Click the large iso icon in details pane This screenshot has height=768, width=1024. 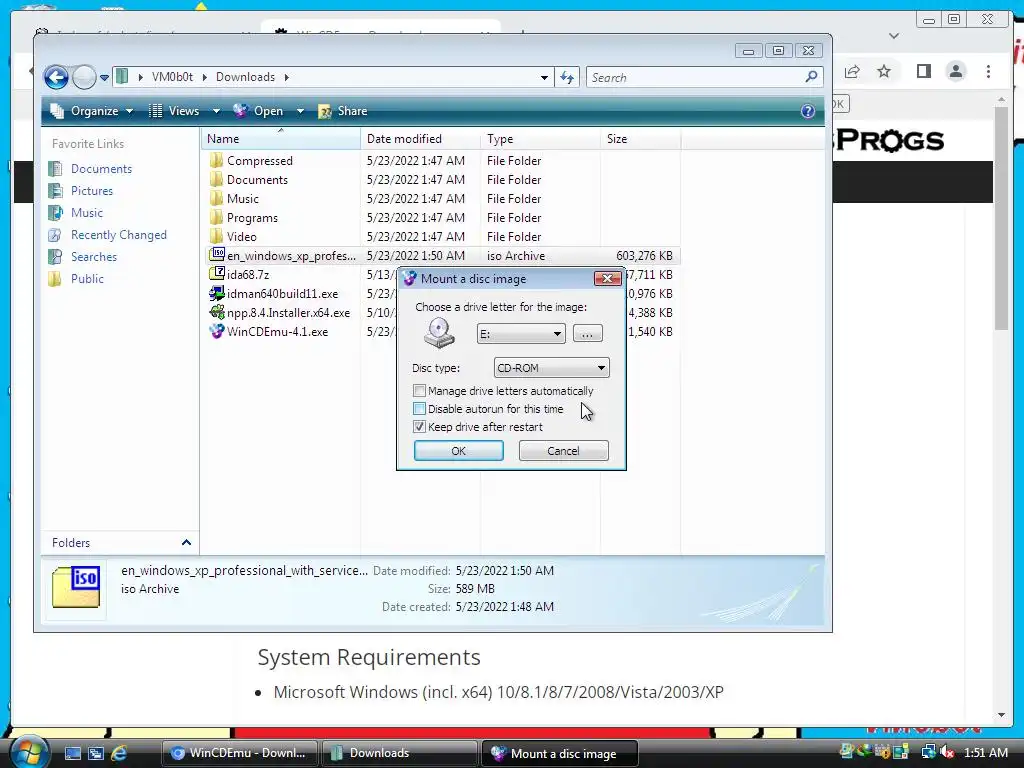coord(76,586)
